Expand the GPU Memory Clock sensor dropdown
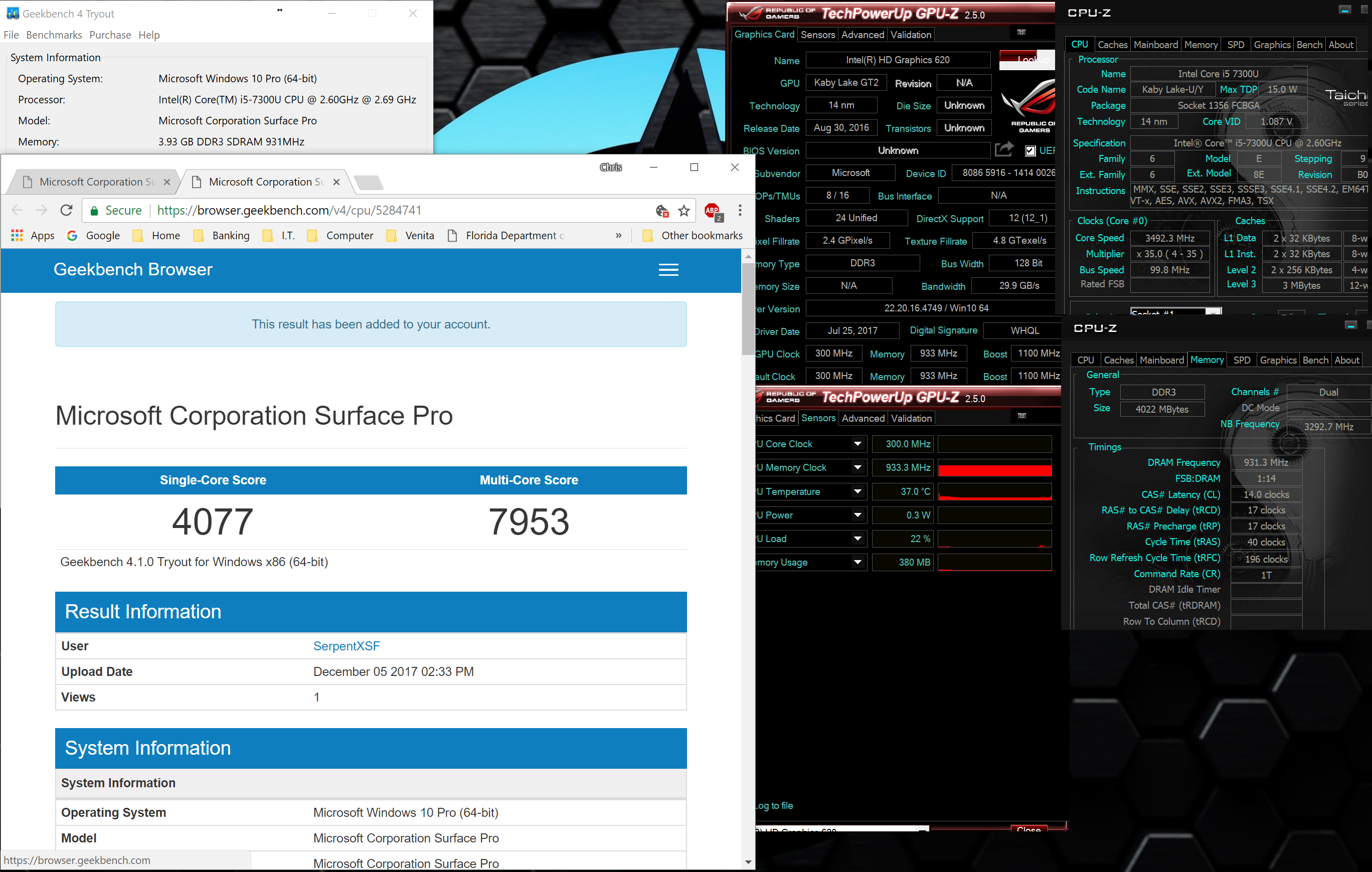 coord(858,468)
